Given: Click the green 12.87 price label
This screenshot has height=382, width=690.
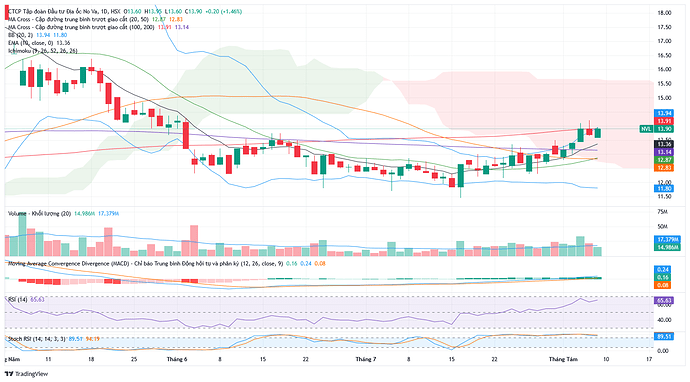Looking at the screenshot, I should (x=664, y=160).
